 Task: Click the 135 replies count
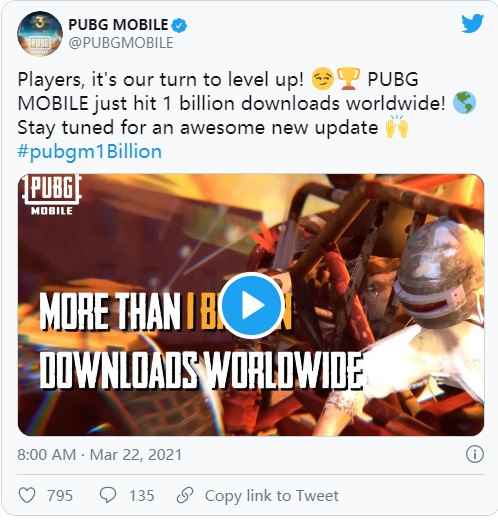(x=142, y=495)
